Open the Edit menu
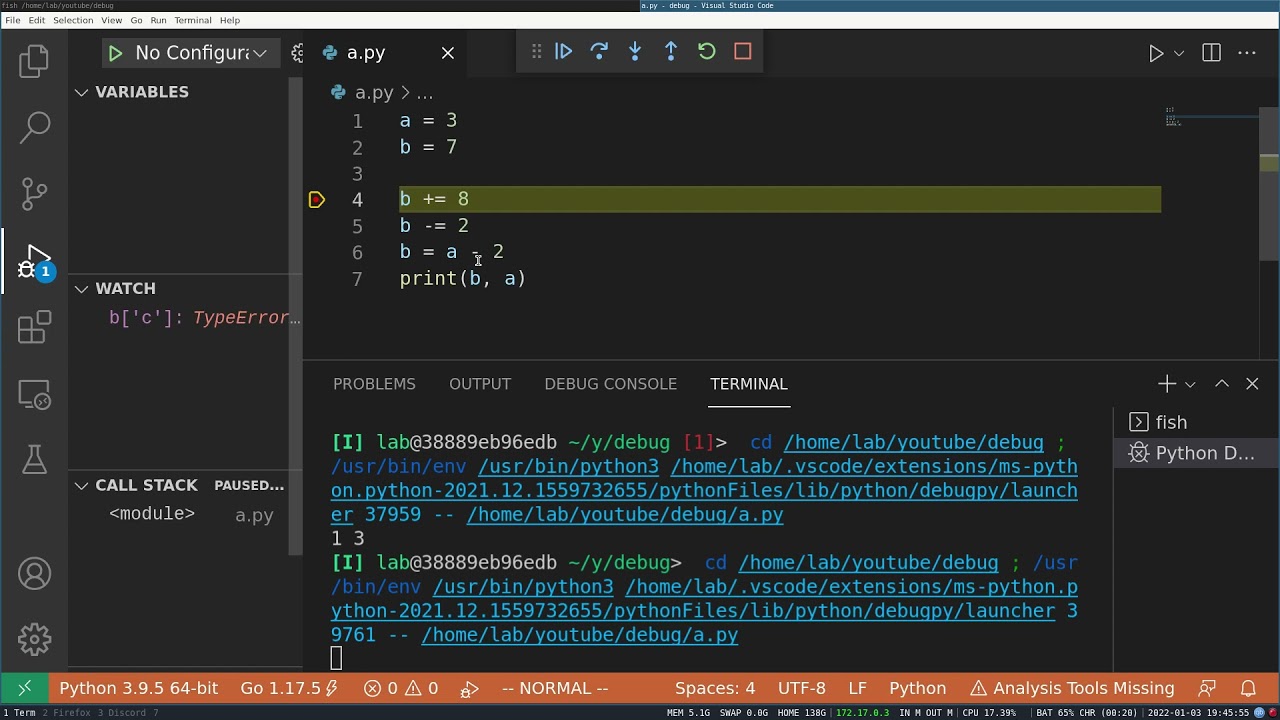1280x720 pixels. click(x=37, y=20)
